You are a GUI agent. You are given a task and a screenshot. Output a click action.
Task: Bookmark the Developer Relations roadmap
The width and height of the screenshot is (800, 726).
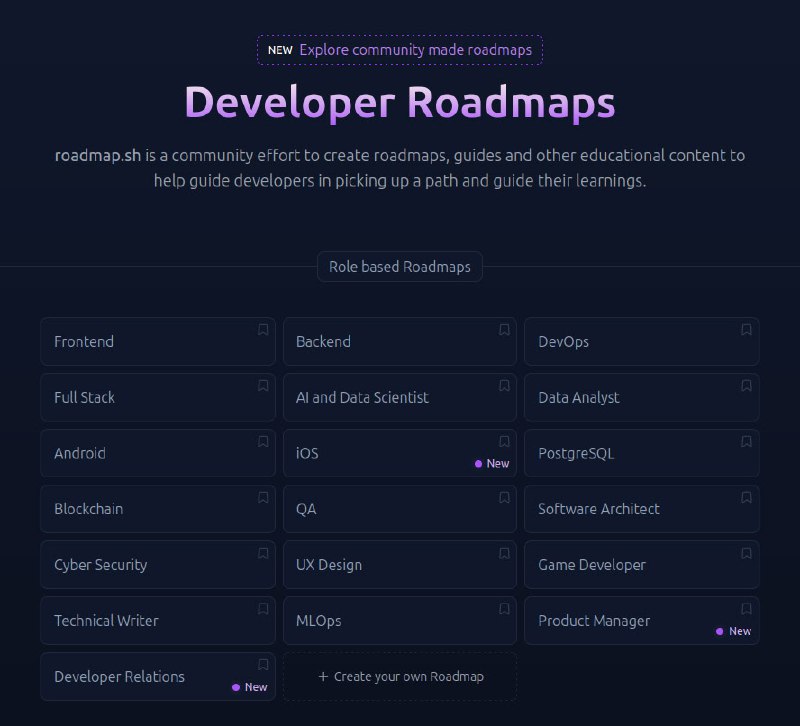tap(263, 664)
